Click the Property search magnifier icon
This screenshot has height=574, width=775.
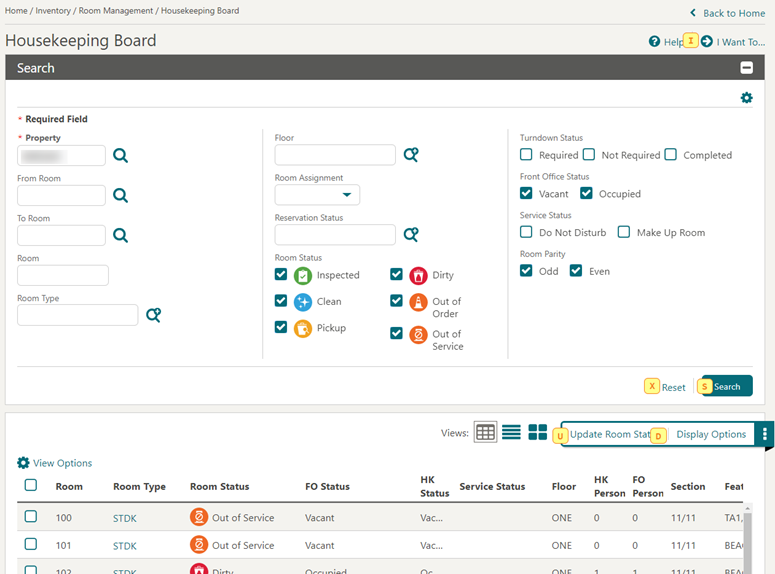120,156
